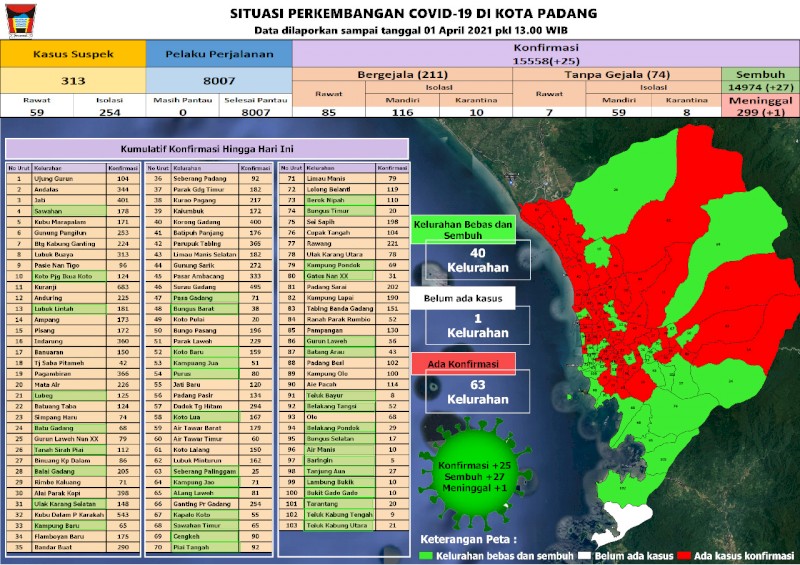Click the 'Lolong Belanti' kelurahan name
This screenshot has width=800, height=565.
click(x=329, y=189)
